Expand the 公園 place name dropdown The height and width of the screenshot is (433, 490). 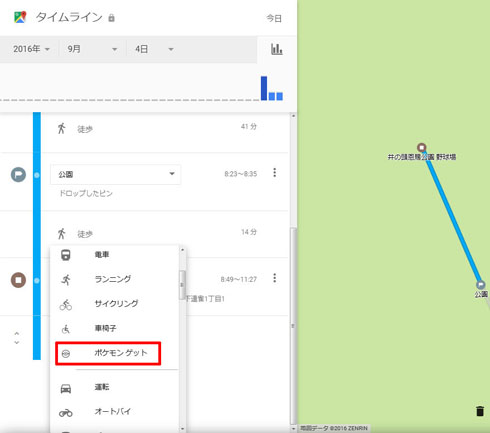[116, 174]
